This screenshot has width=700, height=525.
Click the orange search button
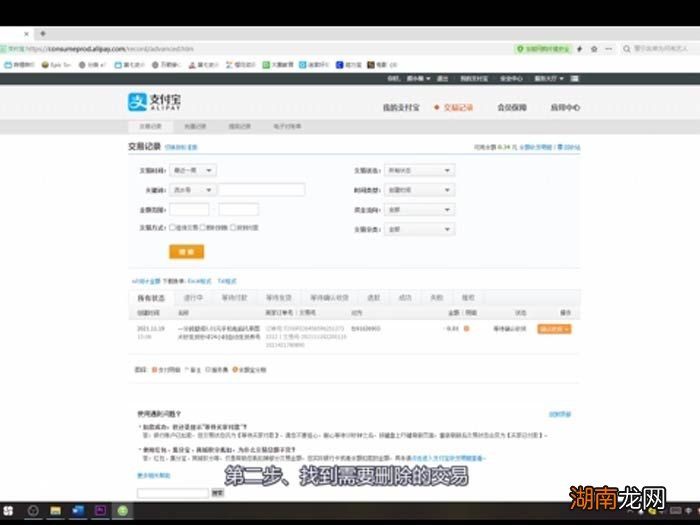[187, 252]
